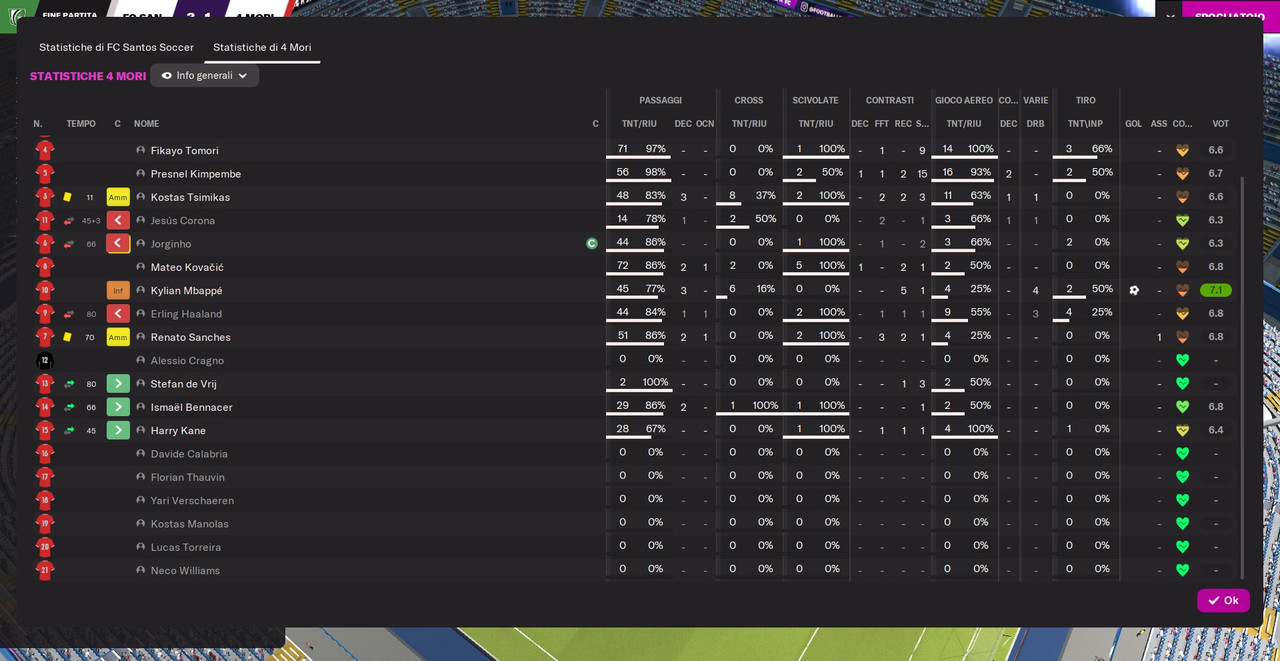Sort by the N. shirt number header
The height and width of the screenshot is (661, 1280).
pos(38,124)
